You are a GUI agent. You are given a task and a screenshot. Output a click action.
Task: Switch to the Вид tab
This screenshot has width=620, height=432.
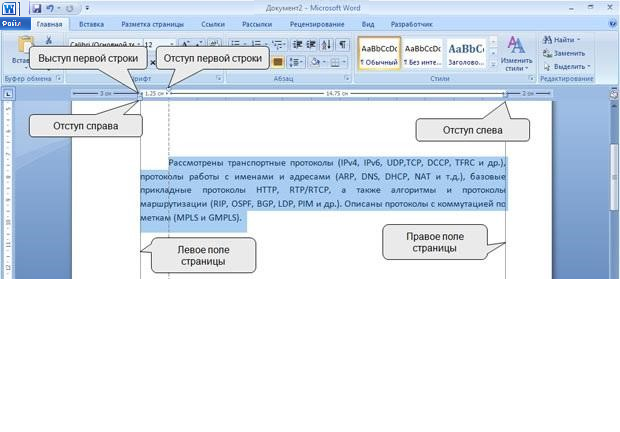pyautogui.click(x=368, y=24)
